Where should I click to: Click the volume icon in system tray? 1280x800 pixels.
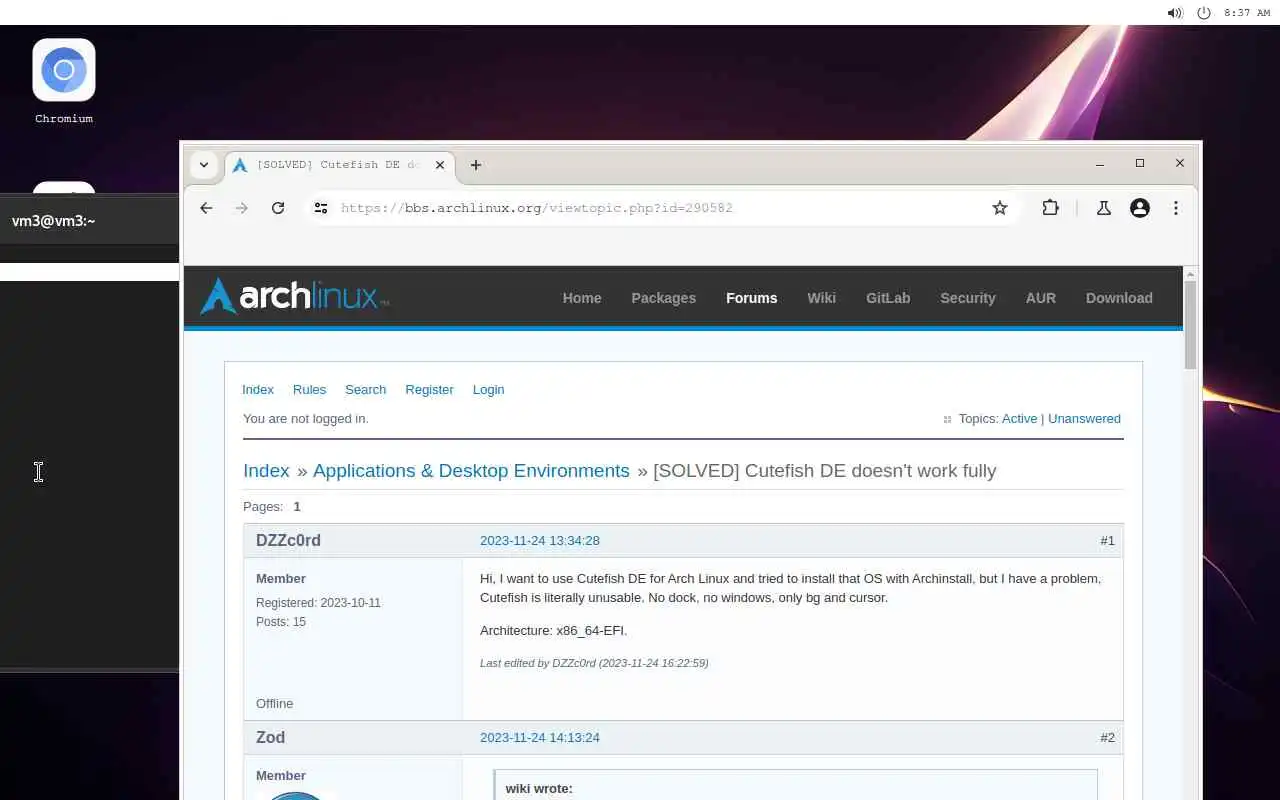(x=1175, y=13)
